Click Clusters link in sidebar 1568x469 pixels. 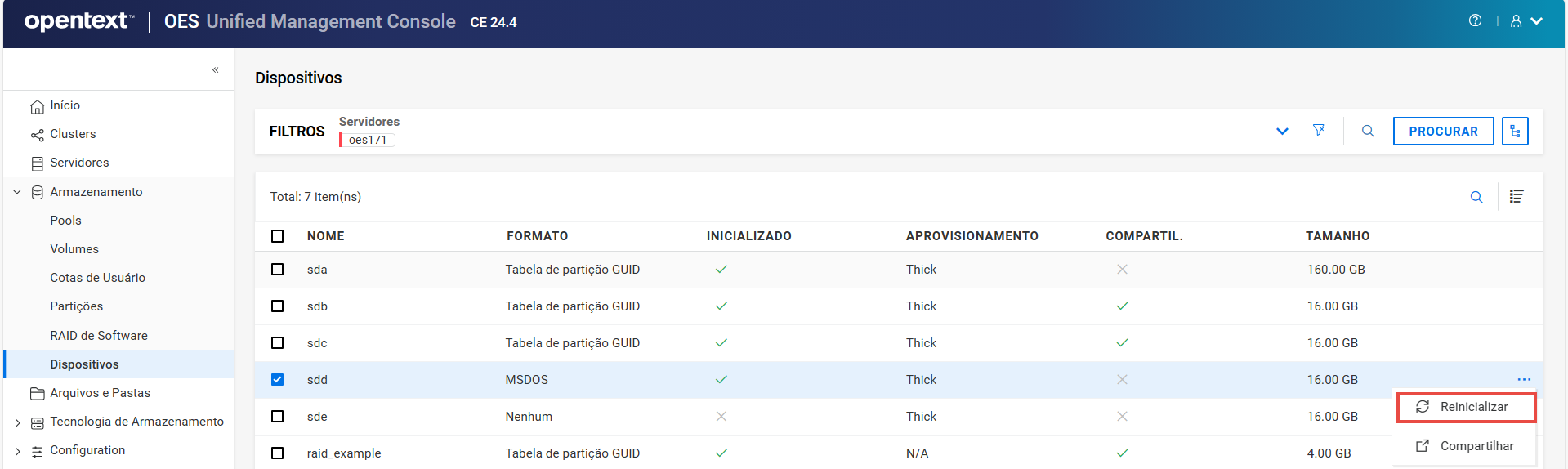click(73, 134)
